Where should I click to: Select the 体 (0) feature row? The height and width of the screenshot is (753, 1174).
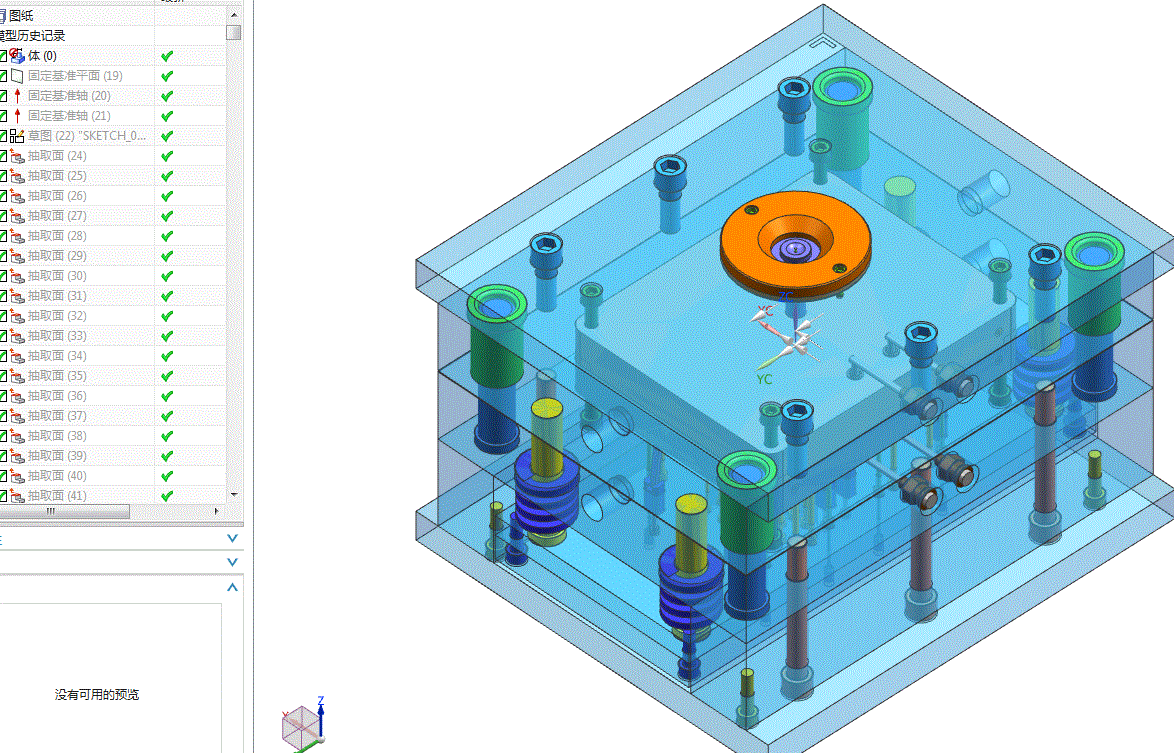(42, 55)
